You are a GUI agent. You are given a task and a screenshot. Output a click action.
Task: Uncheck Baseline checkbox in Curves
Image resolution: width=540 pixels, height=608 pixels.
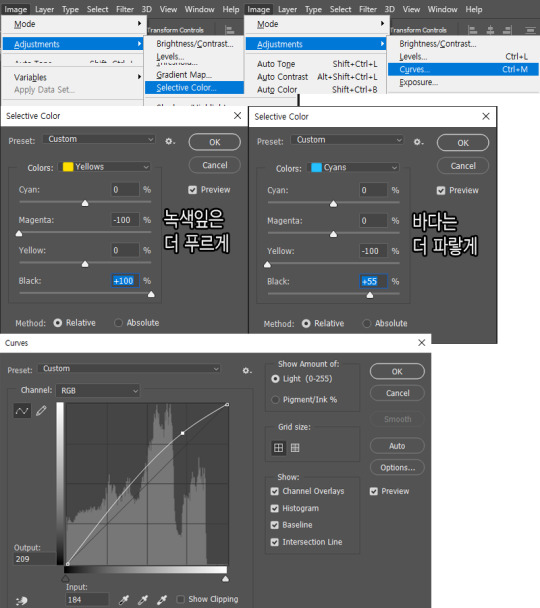(x=274, y=525)
